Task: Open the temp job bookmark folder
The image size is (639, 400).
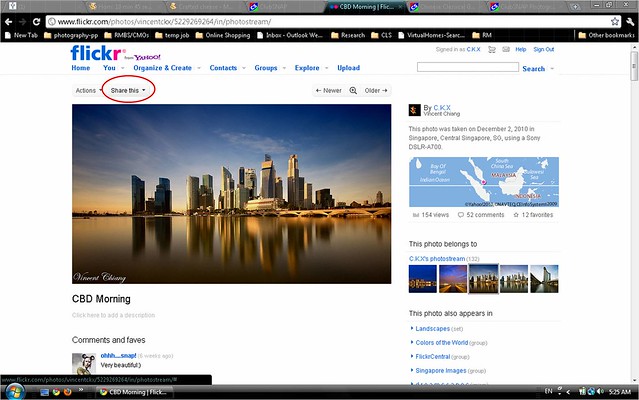Action: pyautogui.click(x=172, y=35)
